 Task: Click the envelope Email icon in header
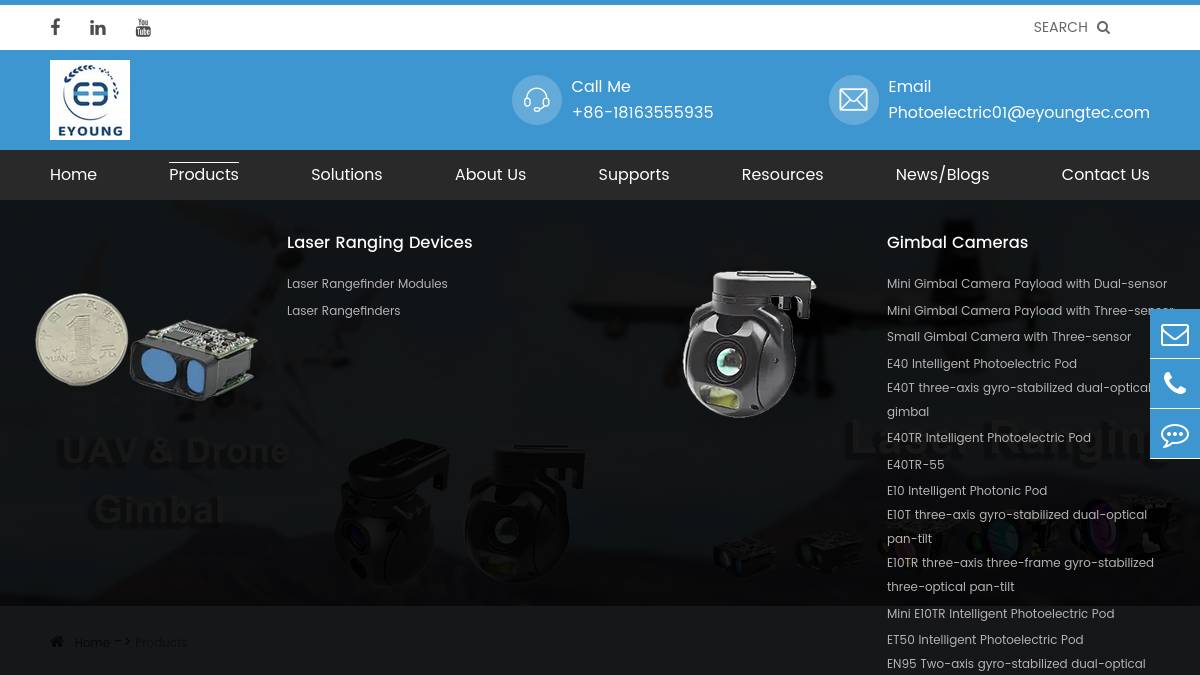tap(854, 100)
